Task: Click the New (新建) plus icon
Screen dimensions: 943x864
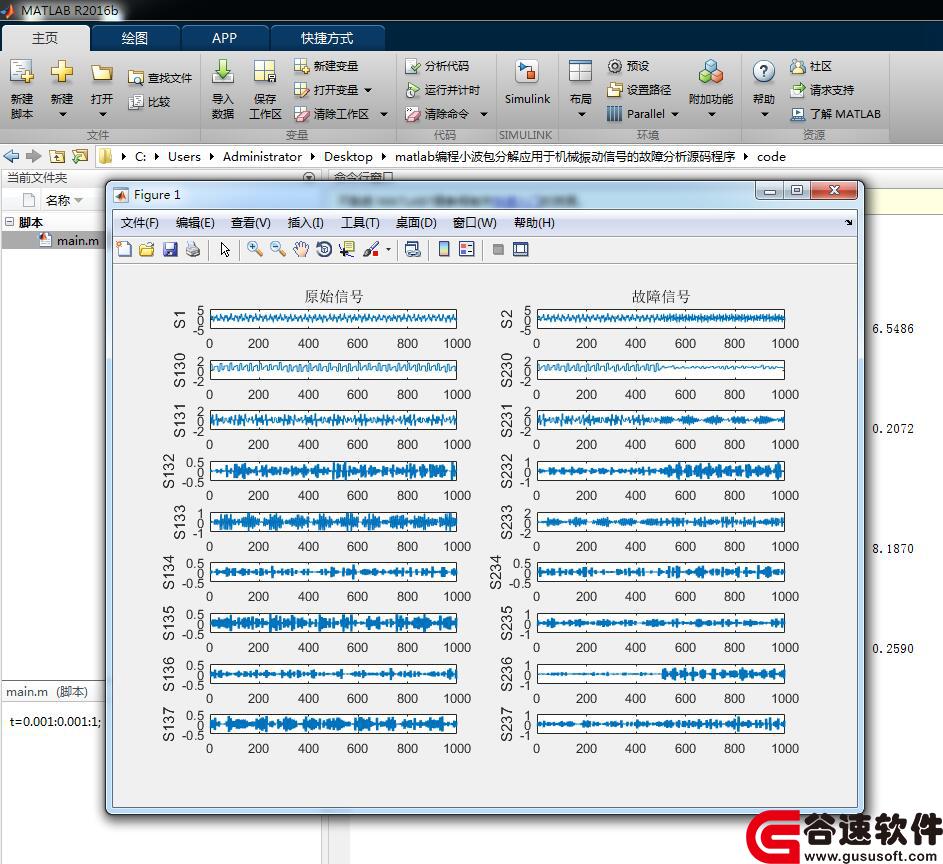Action: click(x=61, y=72)
